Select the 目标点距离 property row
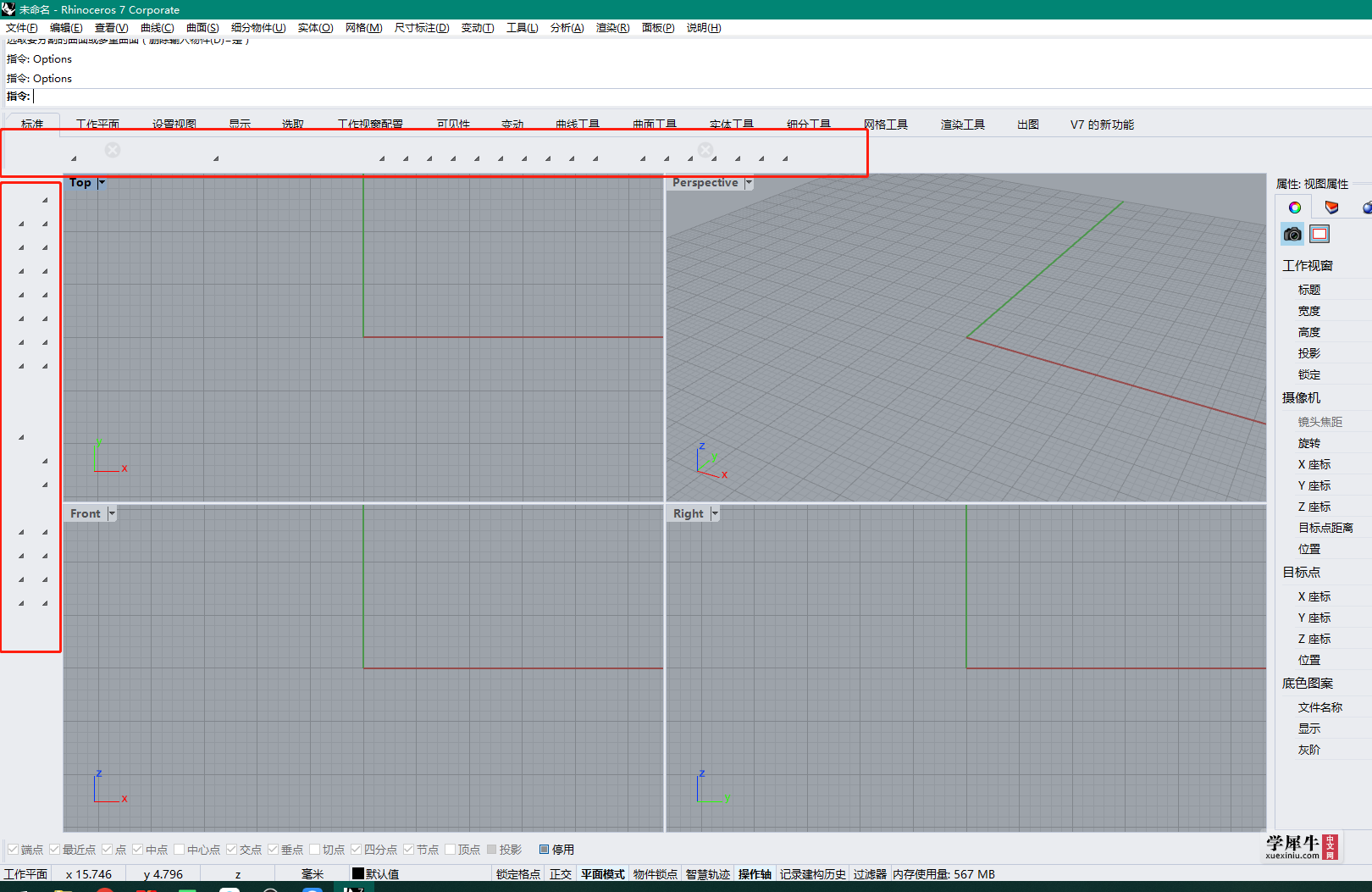 pyautogui.click(x=1325, y=528)
